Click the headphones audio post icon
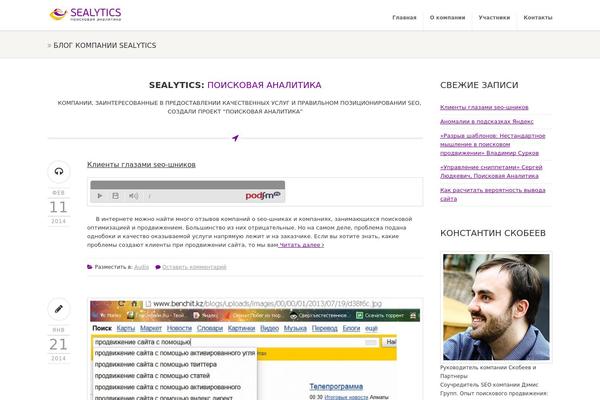600x400 pixels. (59, 171)
